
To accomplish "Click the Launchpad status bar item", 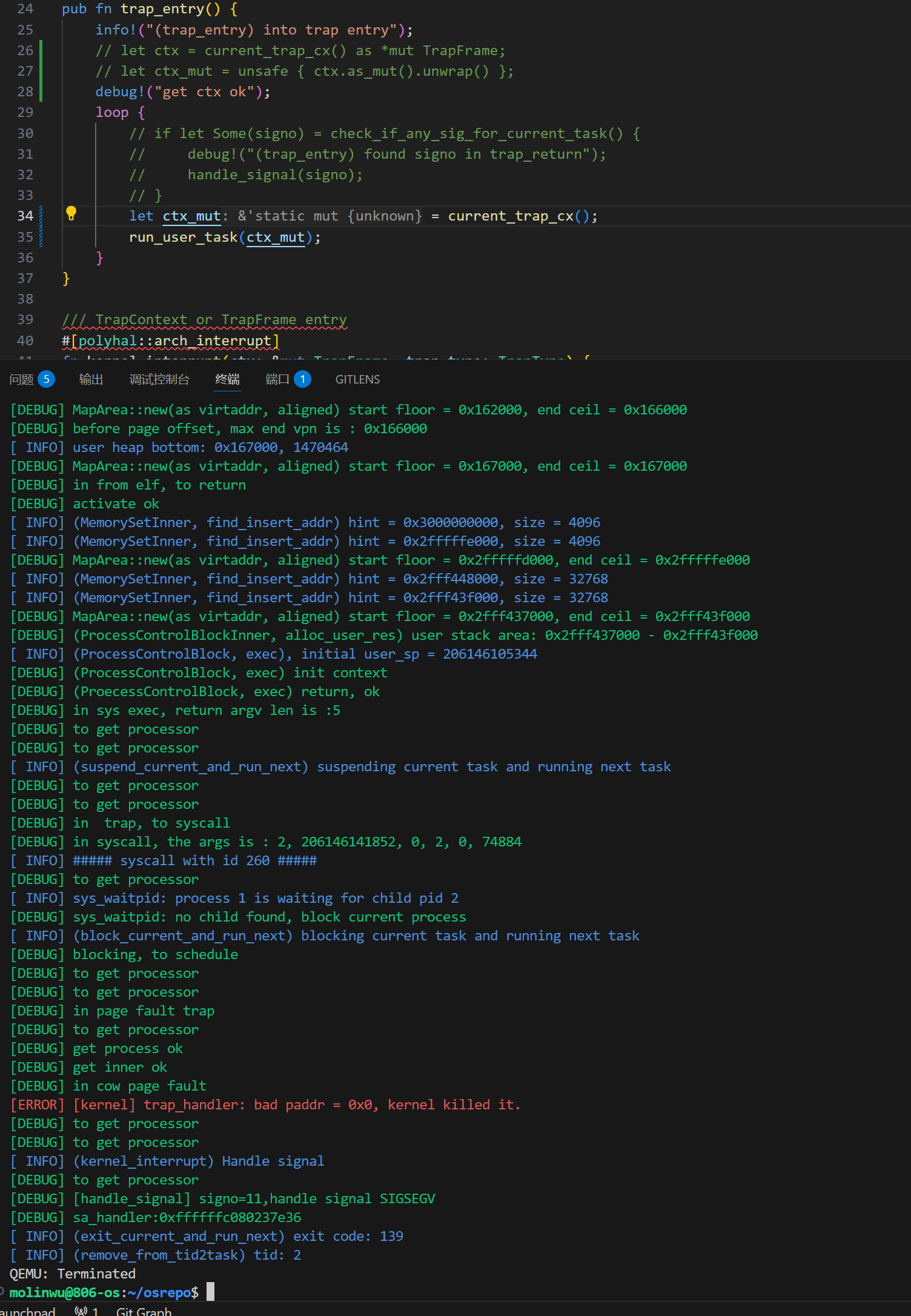I will click(x=27, y=1311).
